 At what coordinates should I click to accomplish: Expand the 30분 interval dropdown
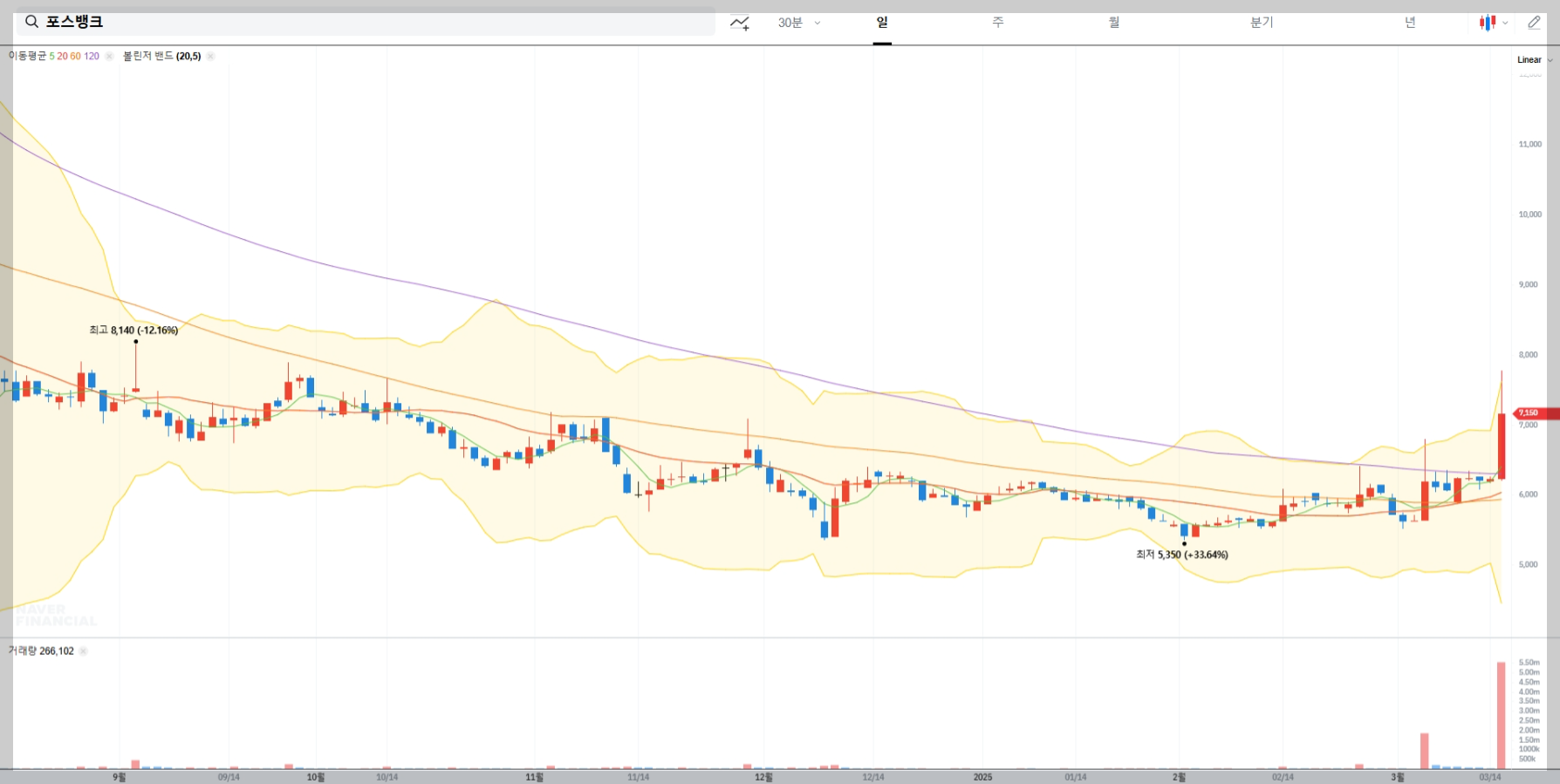pos(799,23)
